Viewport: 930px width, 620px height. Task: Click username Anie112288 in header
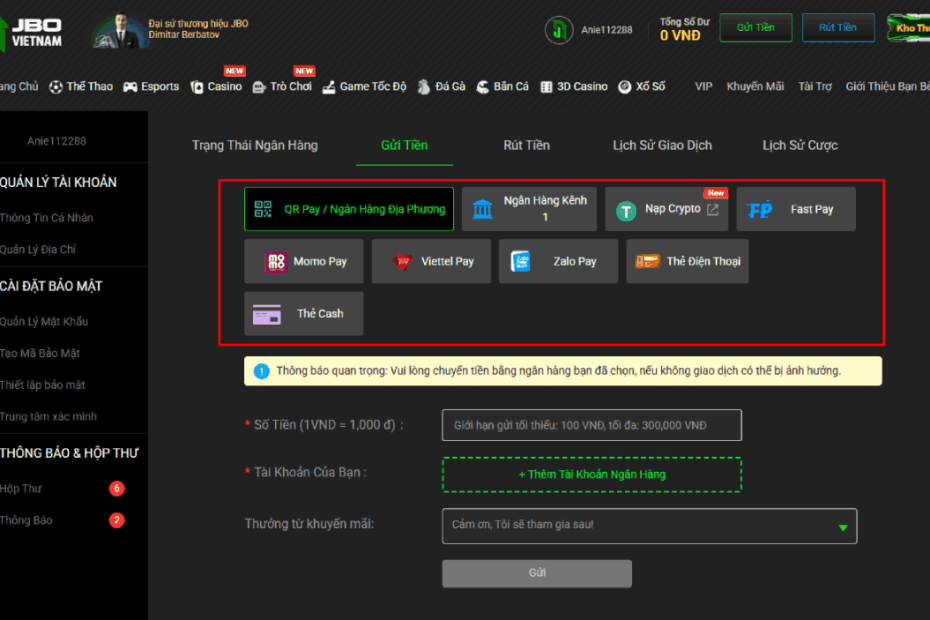click(x=607, y=30)
